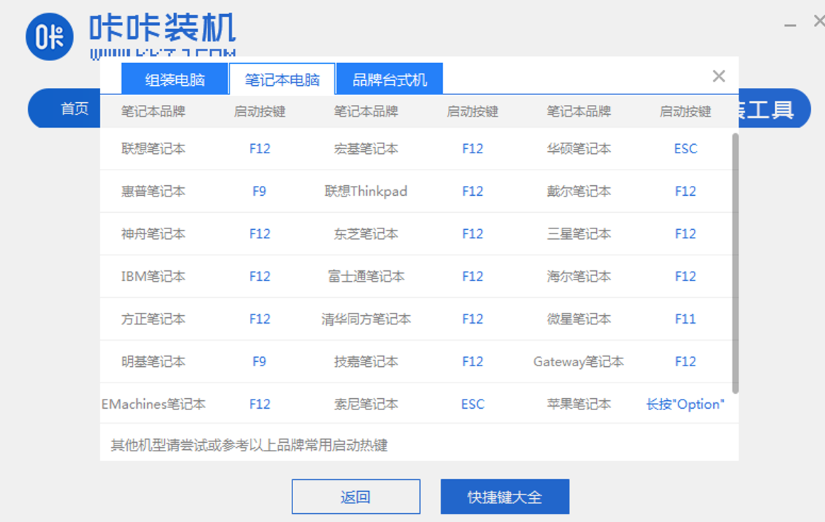Close the boot hotkey dialog

click(x=718, y=76)
